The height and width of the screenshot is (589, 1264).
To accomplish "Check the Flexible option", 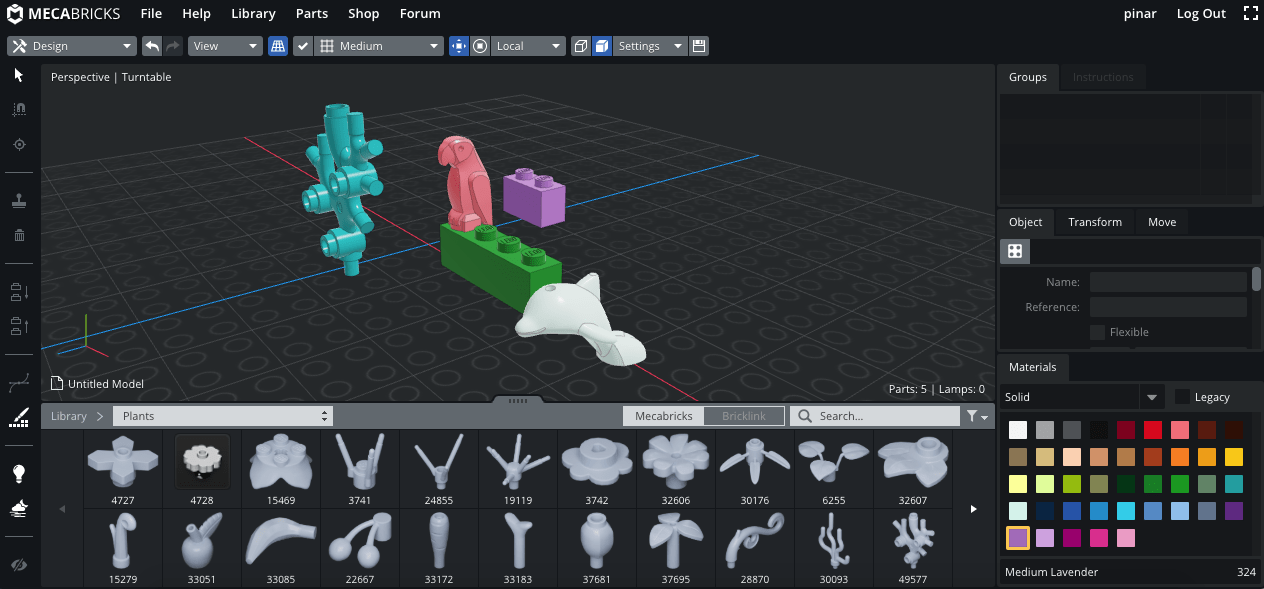I will point(1097,332).
